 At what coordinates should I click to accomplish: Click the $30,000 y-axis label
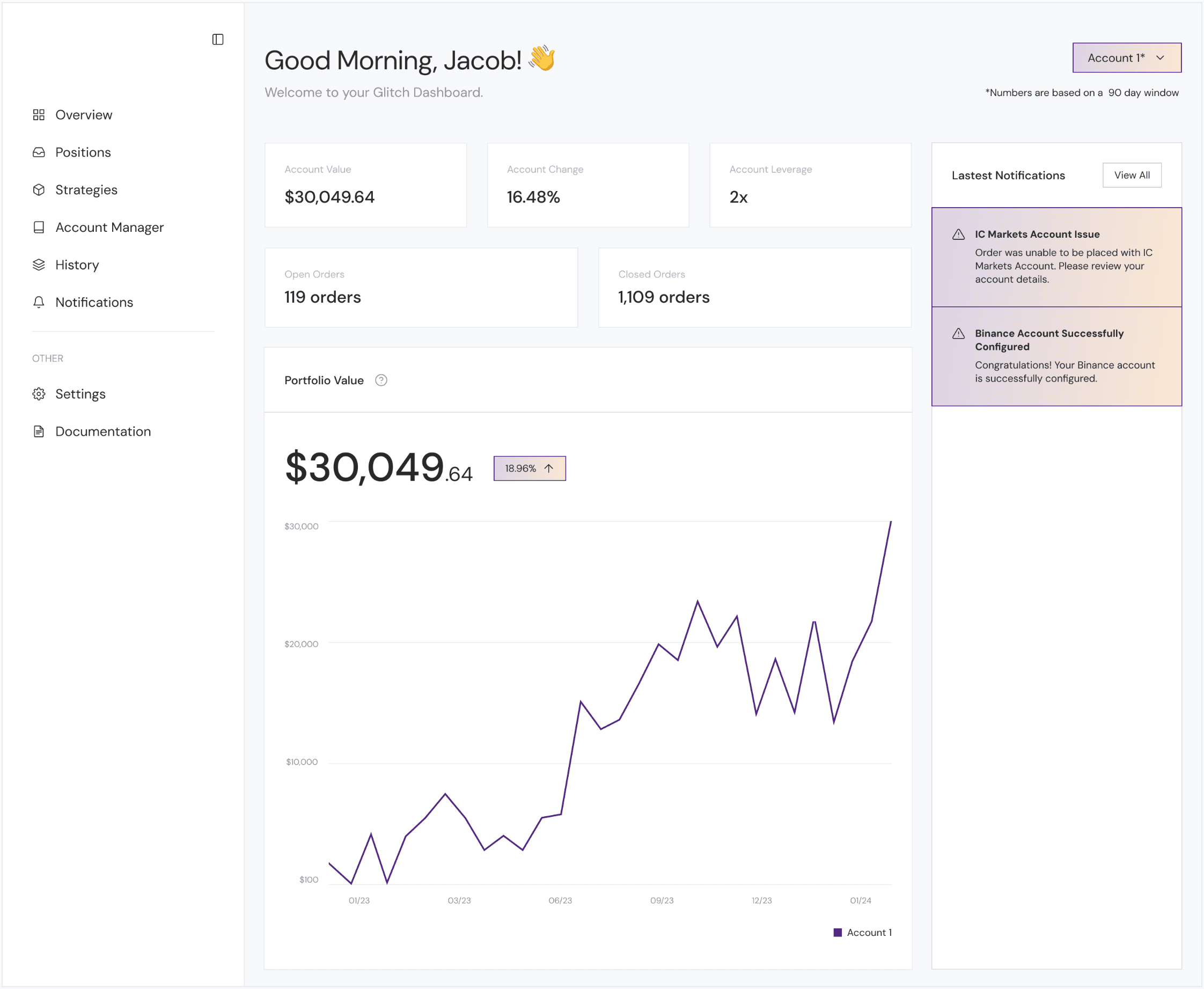tap(302, 526)
